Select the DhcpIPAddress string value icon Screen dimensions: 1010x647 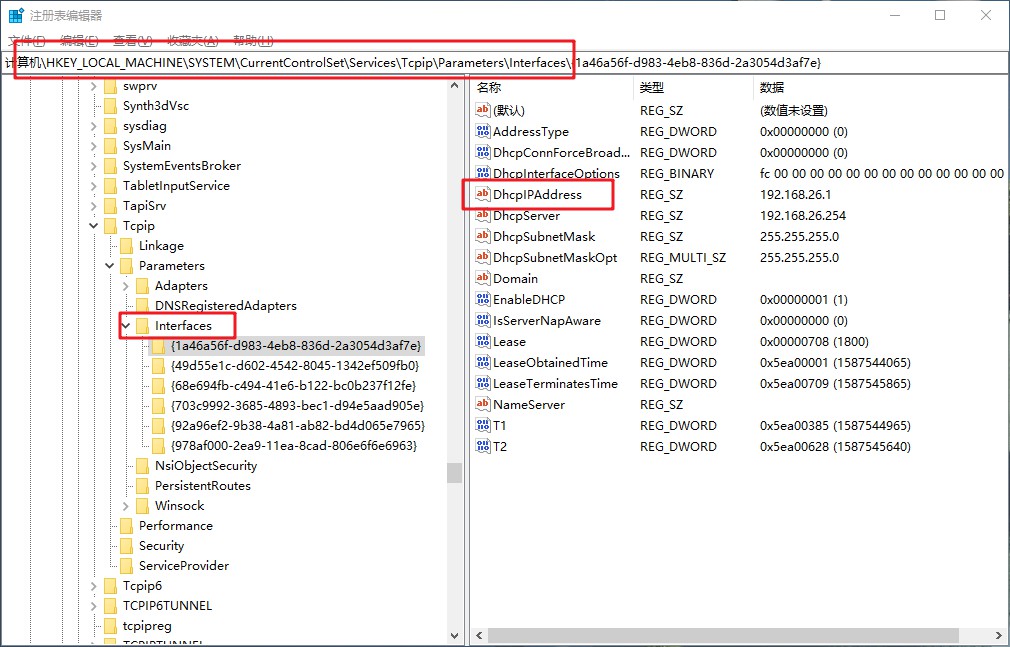(481, 195)
